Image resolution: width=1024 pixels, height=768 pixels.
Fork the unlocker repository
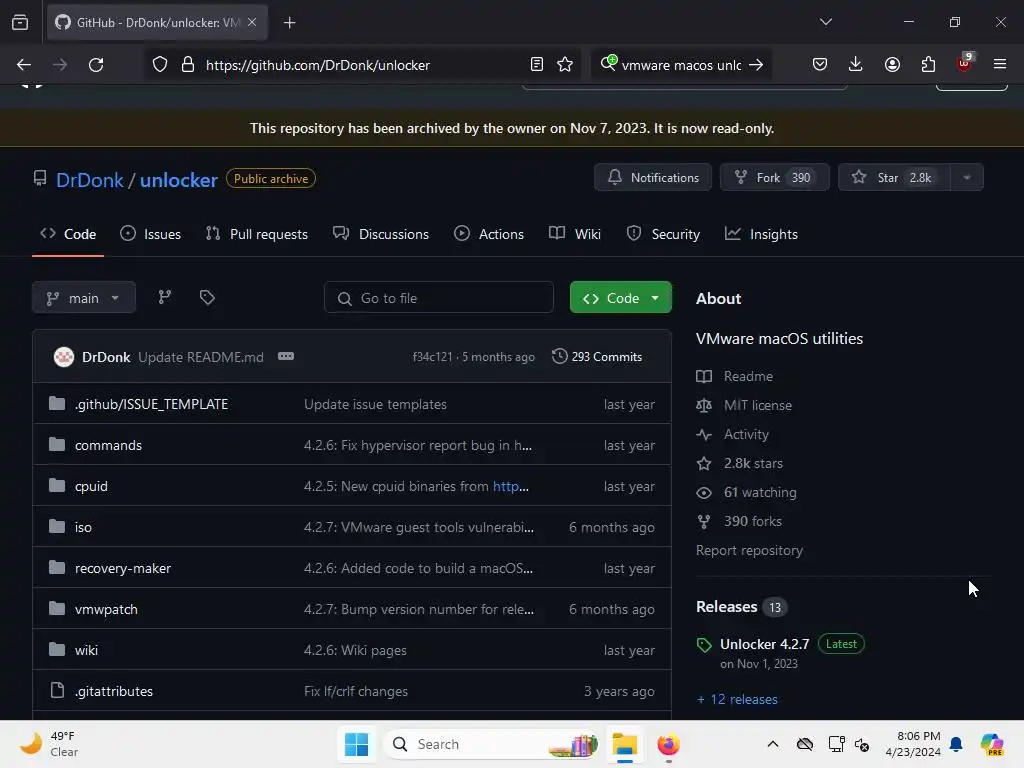tap(775, 178)
